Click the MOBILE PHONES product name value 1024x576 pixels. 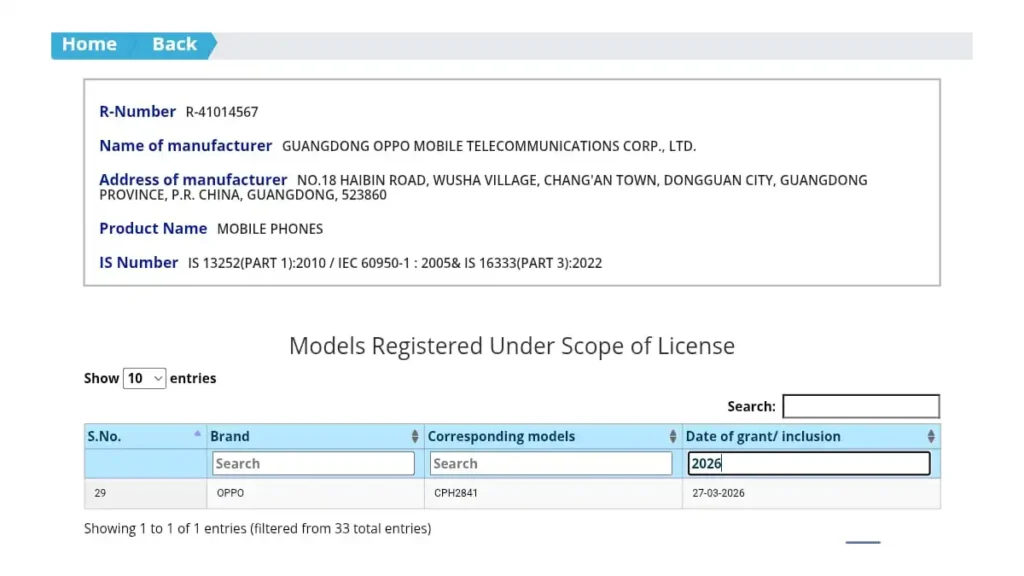pyautogui.click(x=270, y=229)
